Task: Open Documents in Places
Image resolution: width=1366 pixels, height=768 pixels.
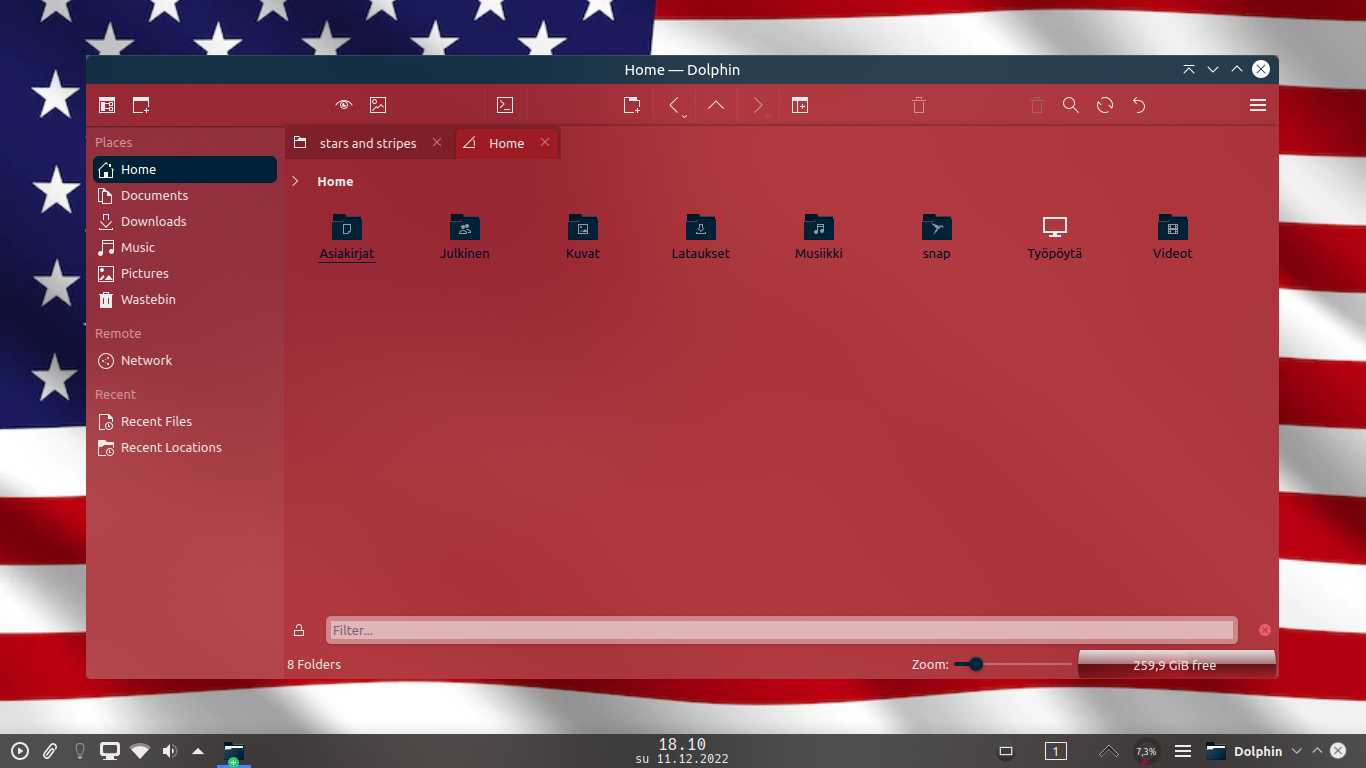Action: coord(185,196)
